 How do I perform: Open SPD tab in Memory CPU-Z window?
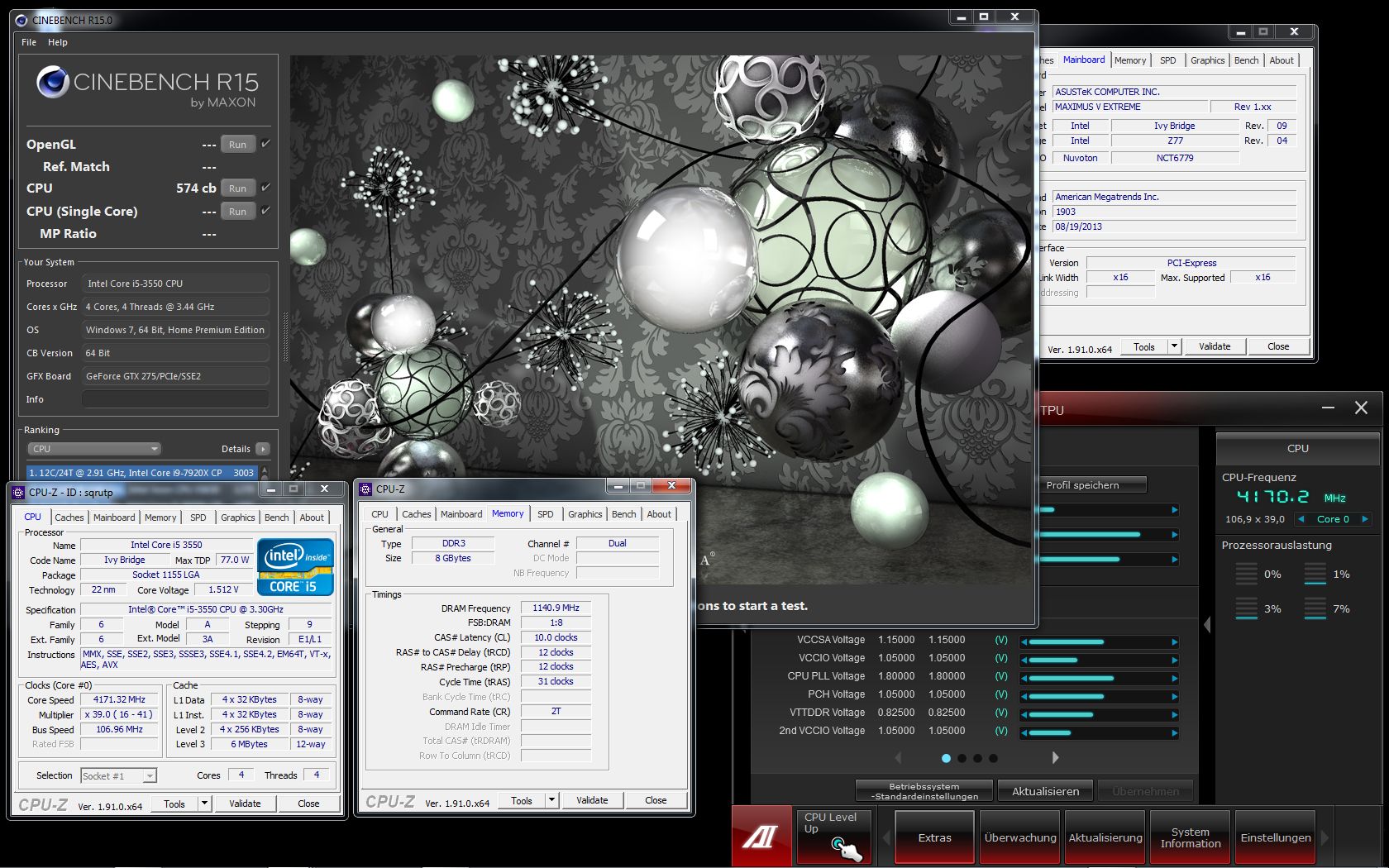(546, 514)
